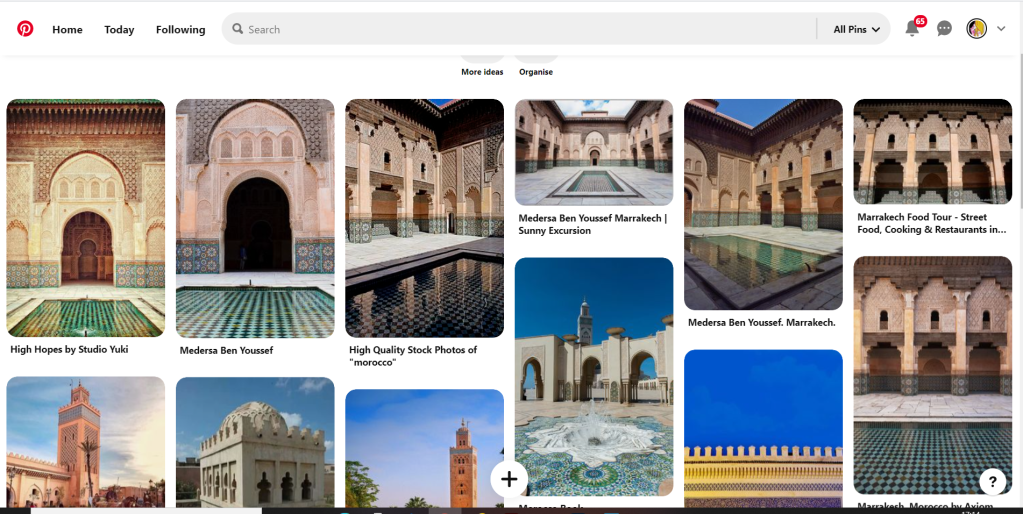
Task: Open the help question mark button
Action: 991,481
